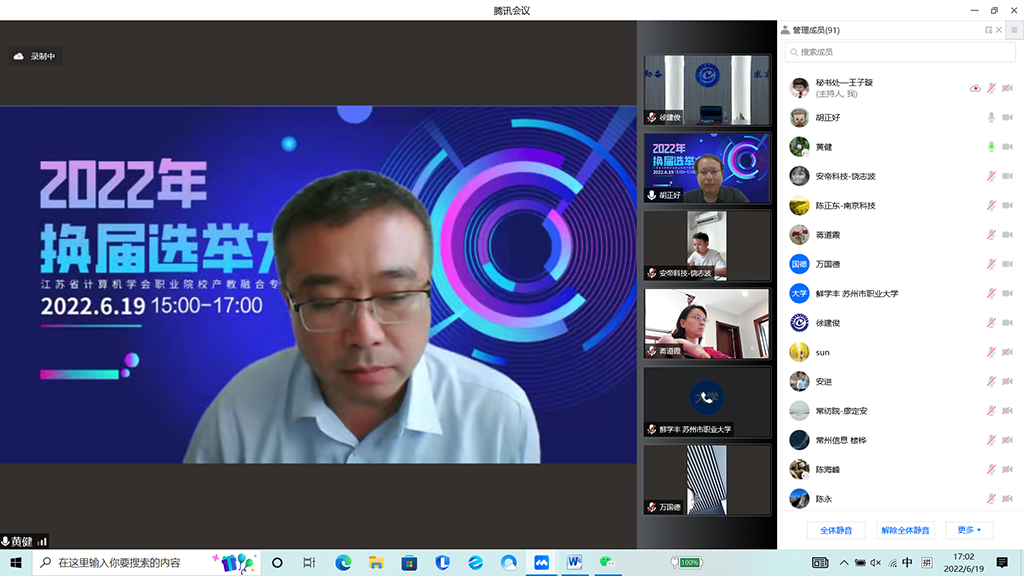Select member 万国德 in the list

[830, 264]
